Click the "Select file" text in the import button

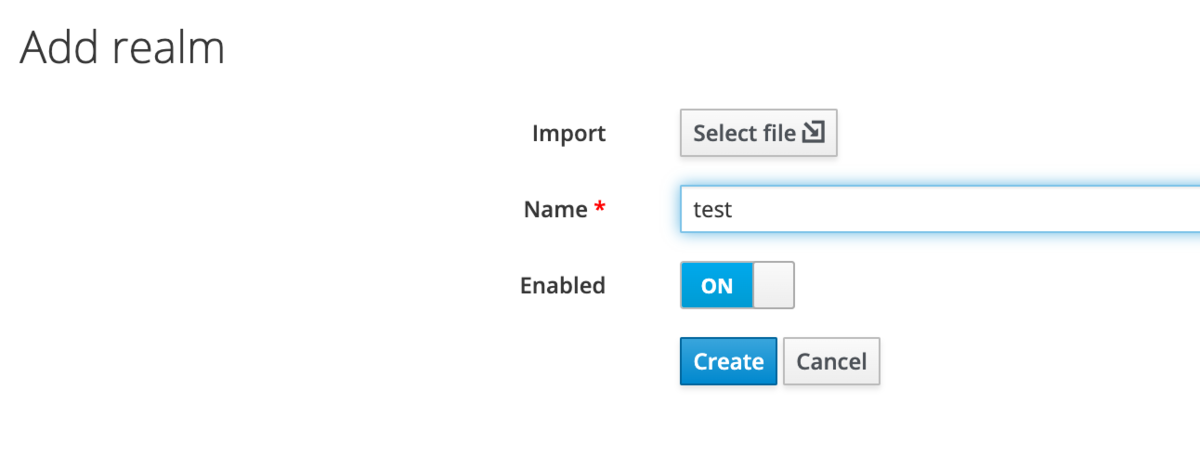coord(744,133)
